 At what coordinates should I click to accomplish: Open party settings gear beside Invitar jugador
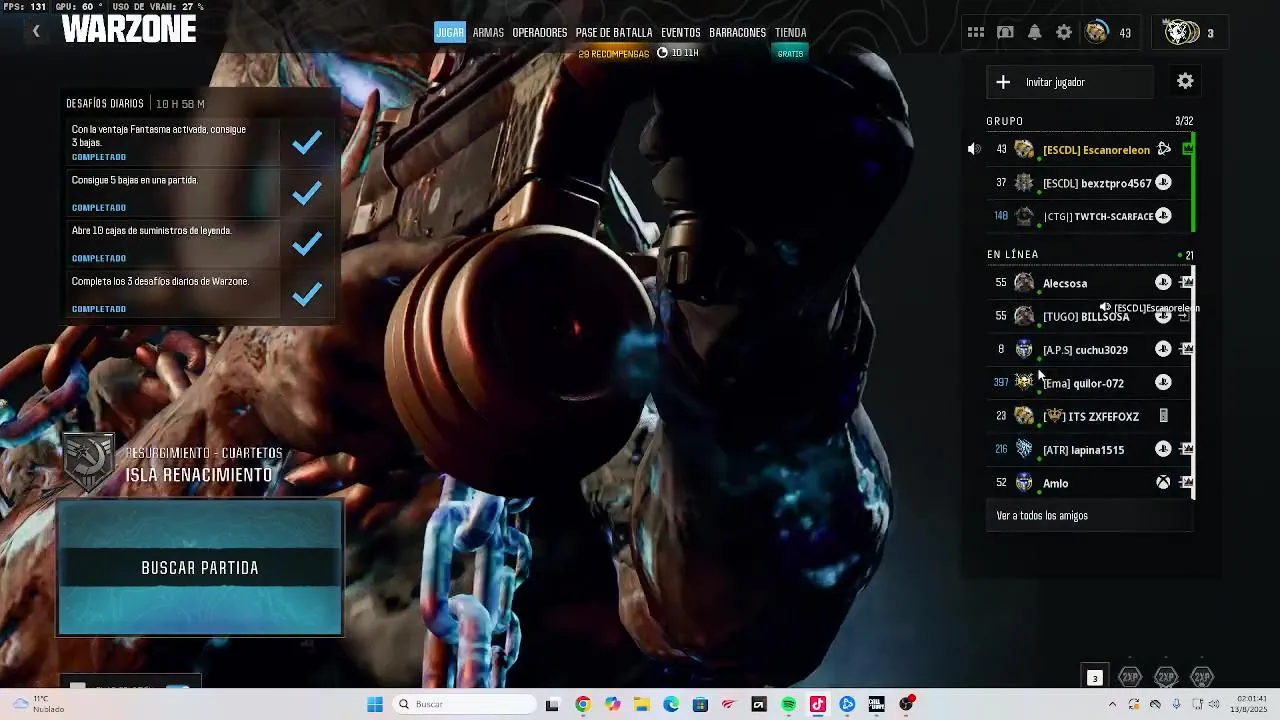pos(1185,82)
